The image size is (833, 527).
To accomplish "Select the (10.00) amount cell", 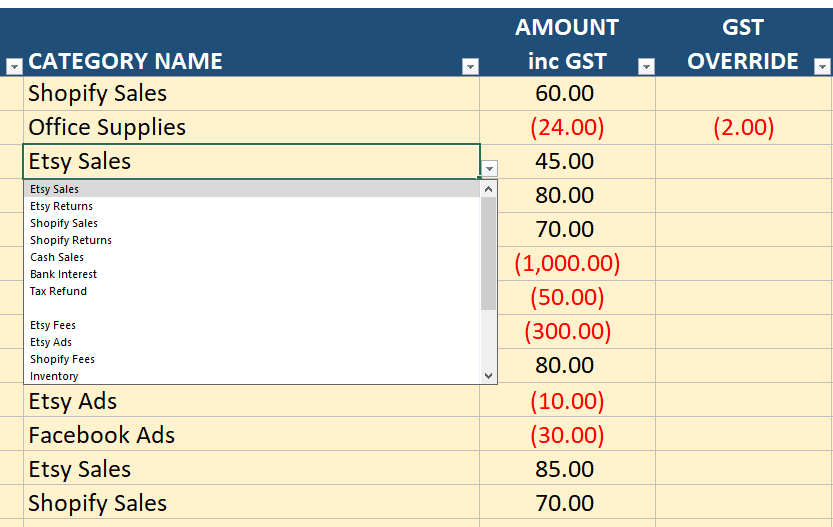I will (x=567, y=401).
